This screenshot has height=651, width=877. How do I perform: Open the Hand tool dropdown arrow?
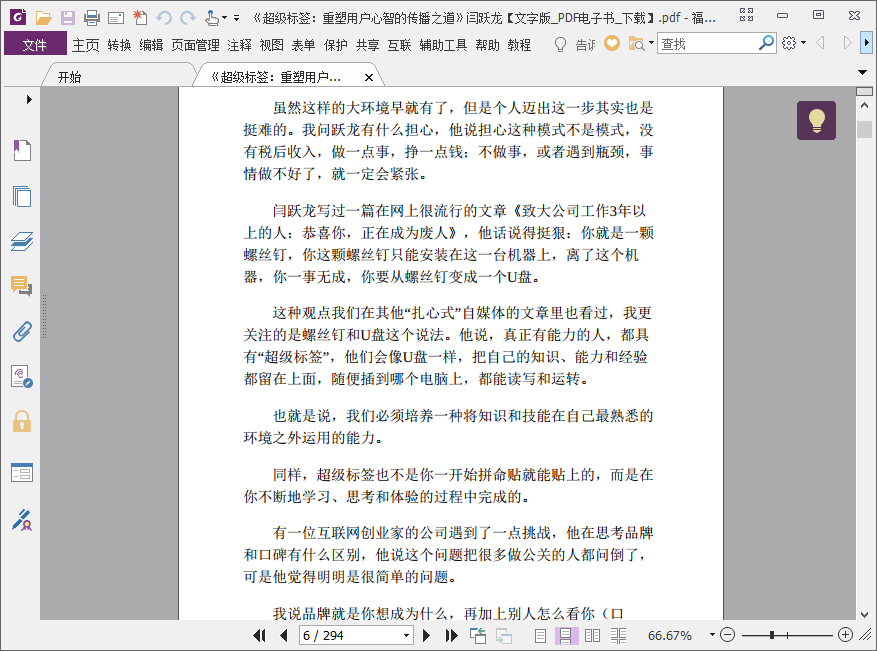(224, 18)
